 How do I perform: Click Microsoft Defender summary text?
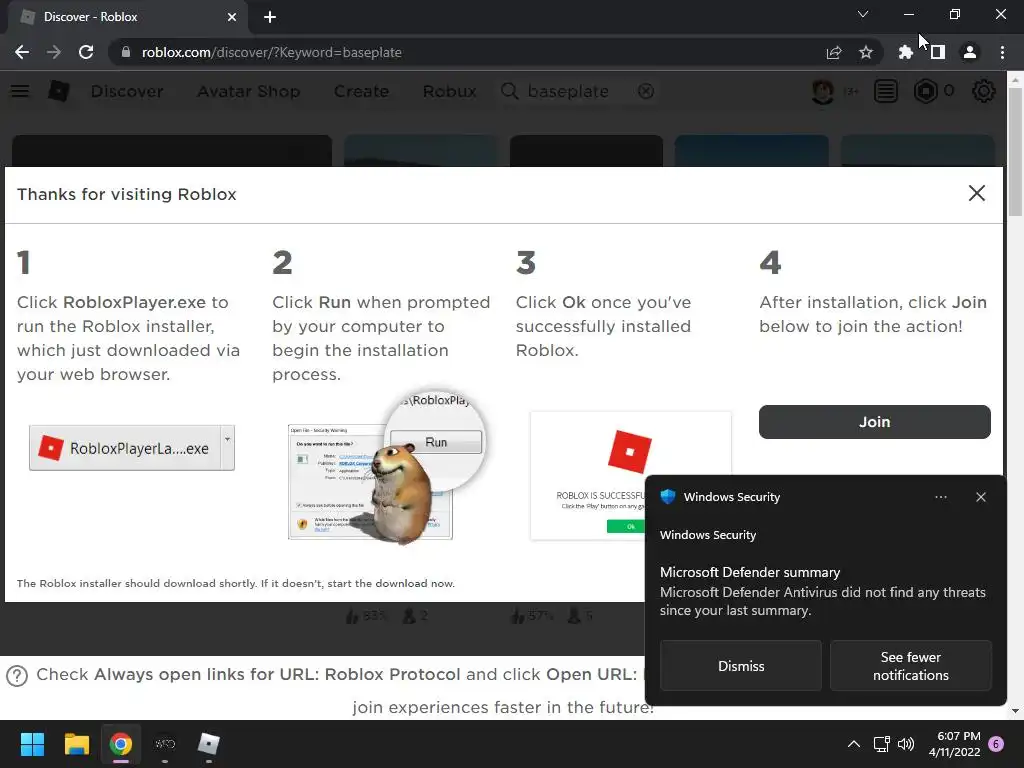coord(750,572)
